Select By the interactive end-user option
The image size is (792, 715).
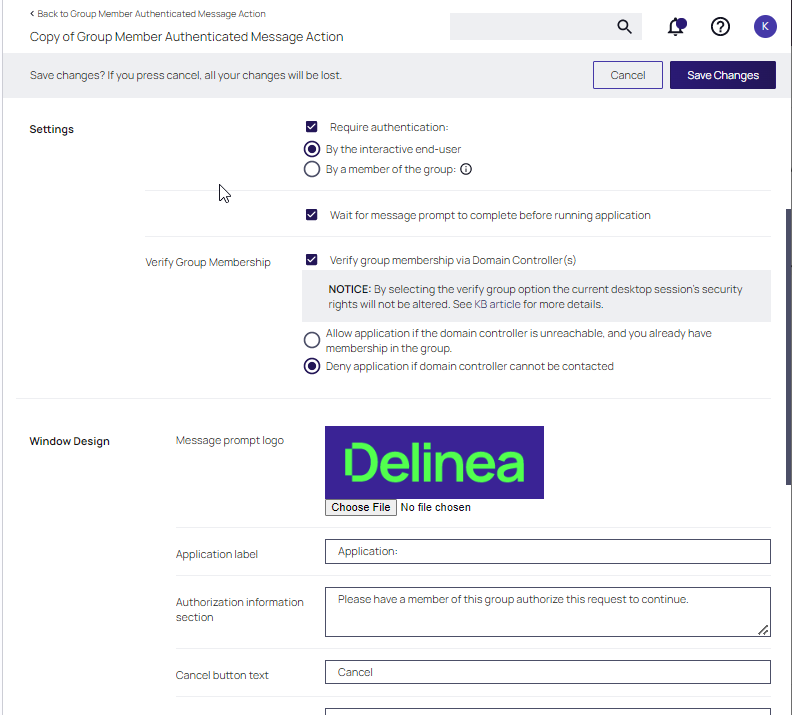tap(312, 149)
